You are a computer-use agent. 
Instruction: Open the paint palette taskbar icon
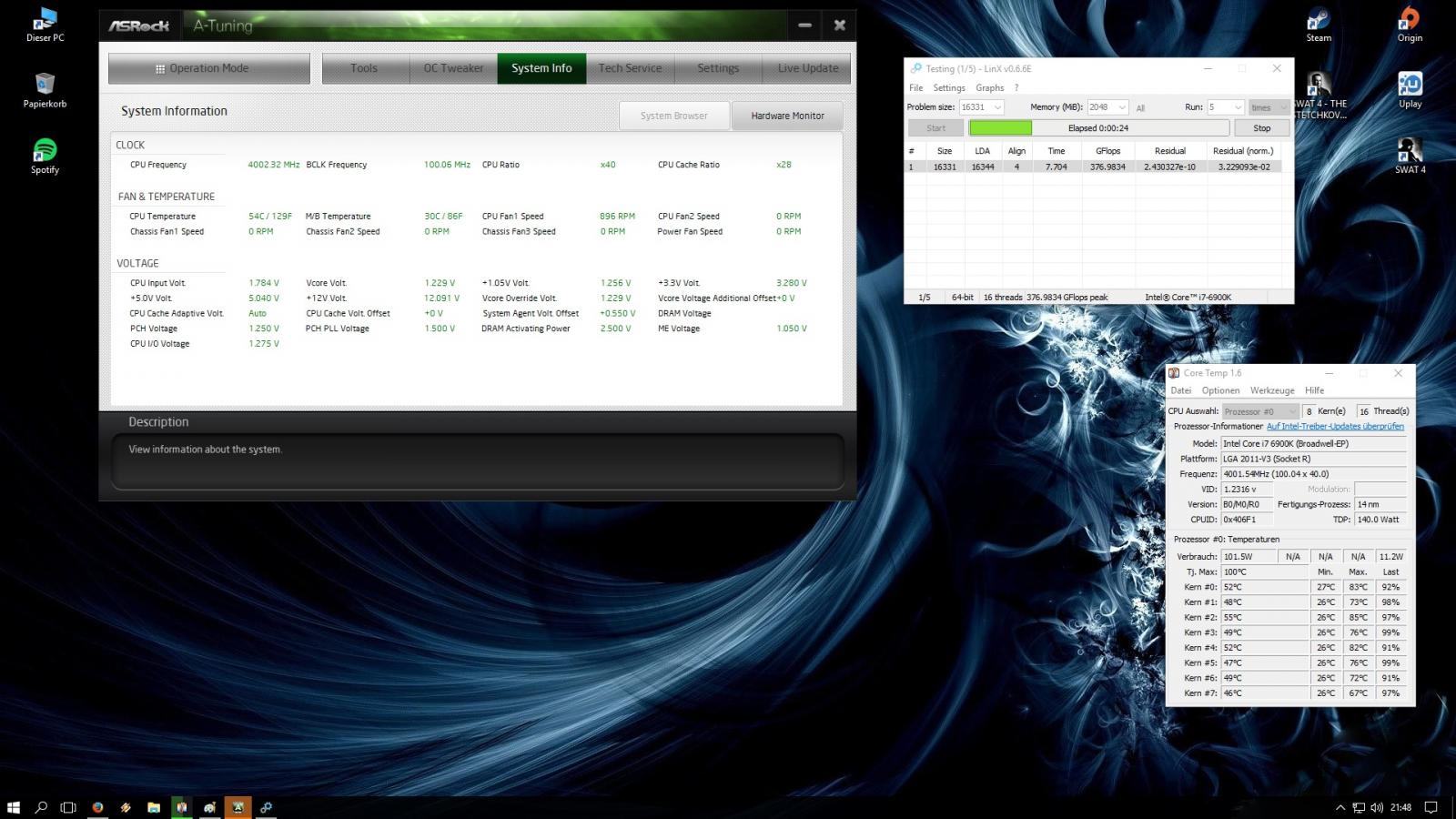(210, 807)
